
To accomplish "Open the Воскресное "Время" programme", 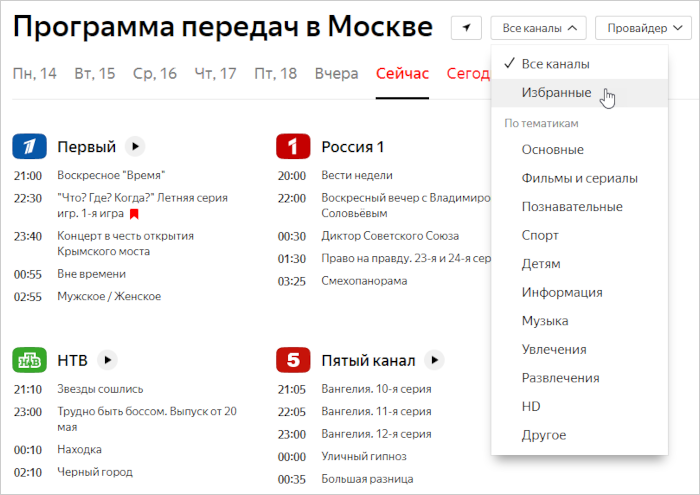I will (111, 175).
